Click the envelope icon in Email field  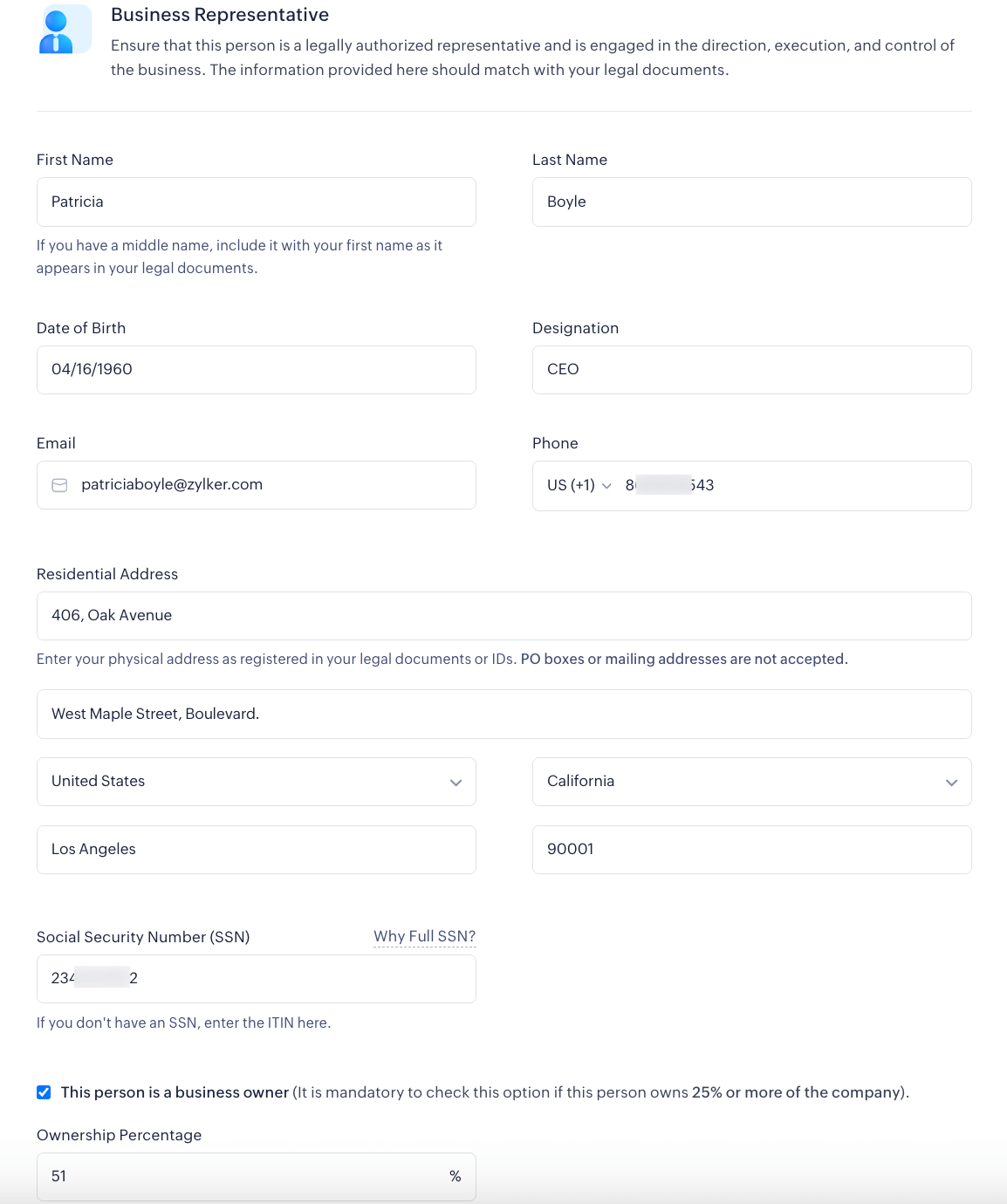click(59, 485)
